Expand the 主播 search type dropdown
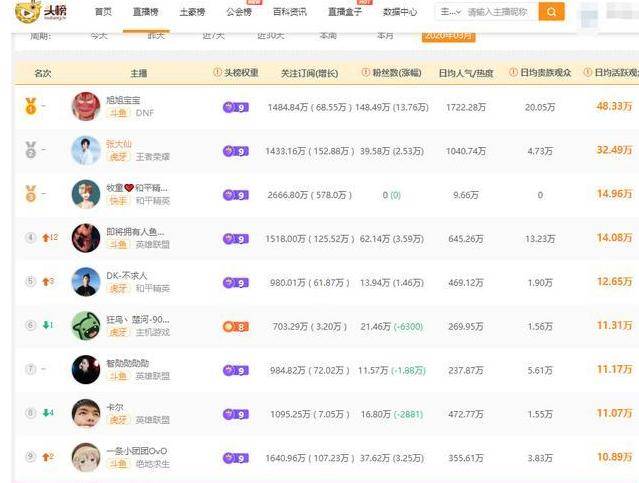Viewport: 639px width, 483px height. tap(450, 12)
